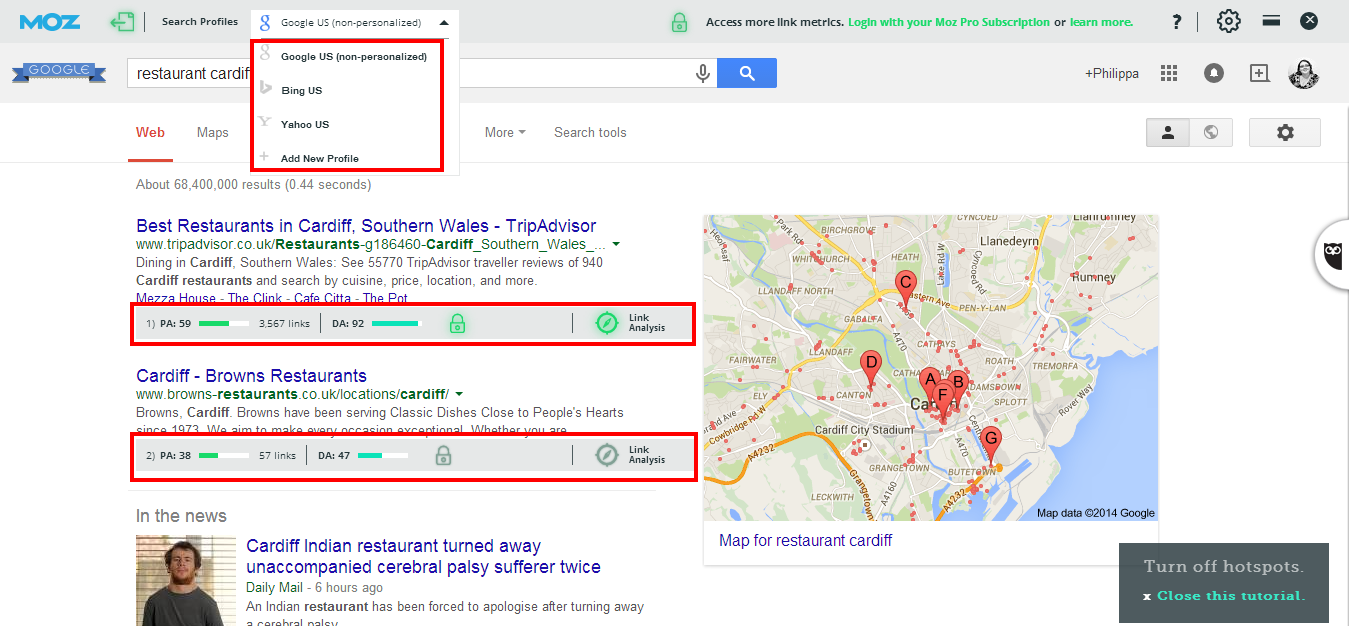This screenshot has width=1349, height=626.
Task: Open the More search dropdown
Action: (x=505, y=132)
